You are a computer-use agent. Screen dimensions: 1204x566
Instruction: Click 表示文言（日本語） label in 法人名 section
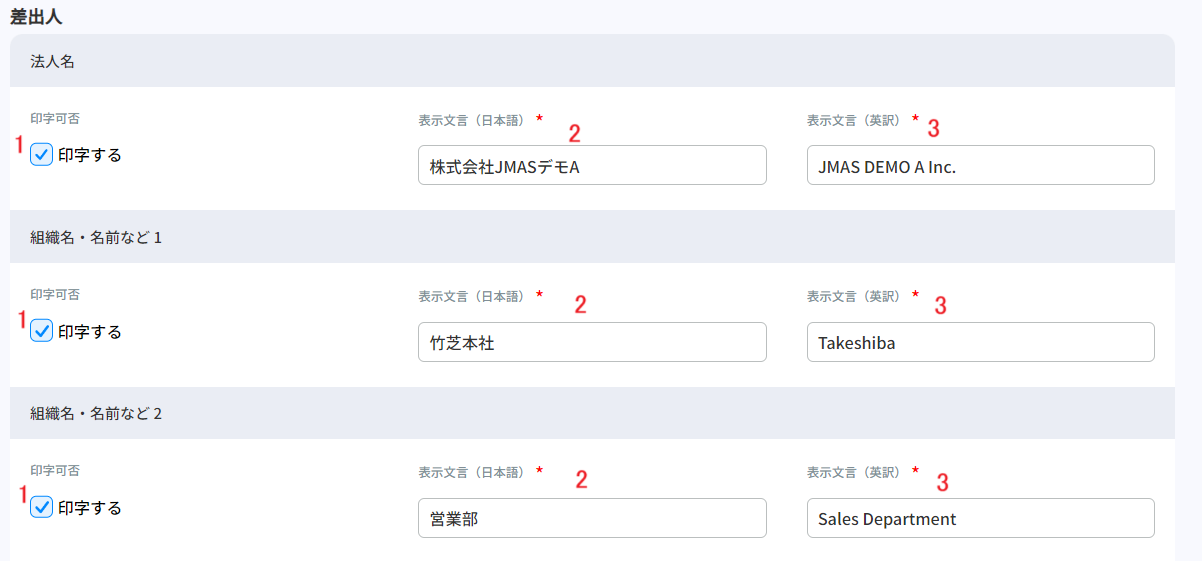pyautogui.click(x=473, y=120)
